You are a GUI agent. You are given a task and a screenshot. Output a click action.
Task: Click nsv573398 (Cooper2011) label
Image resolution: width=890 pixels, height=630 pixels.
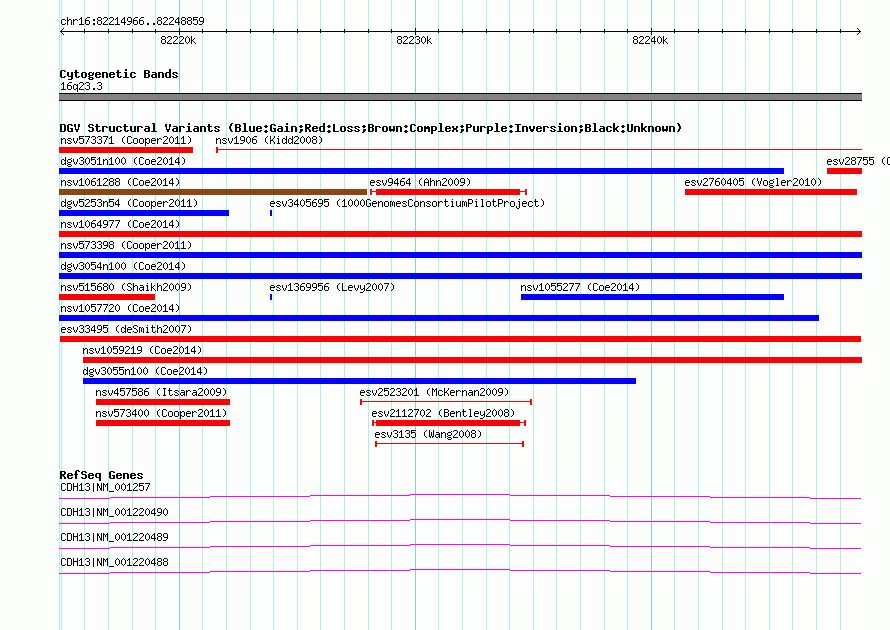pyautogui.click(x=126, y=245)
